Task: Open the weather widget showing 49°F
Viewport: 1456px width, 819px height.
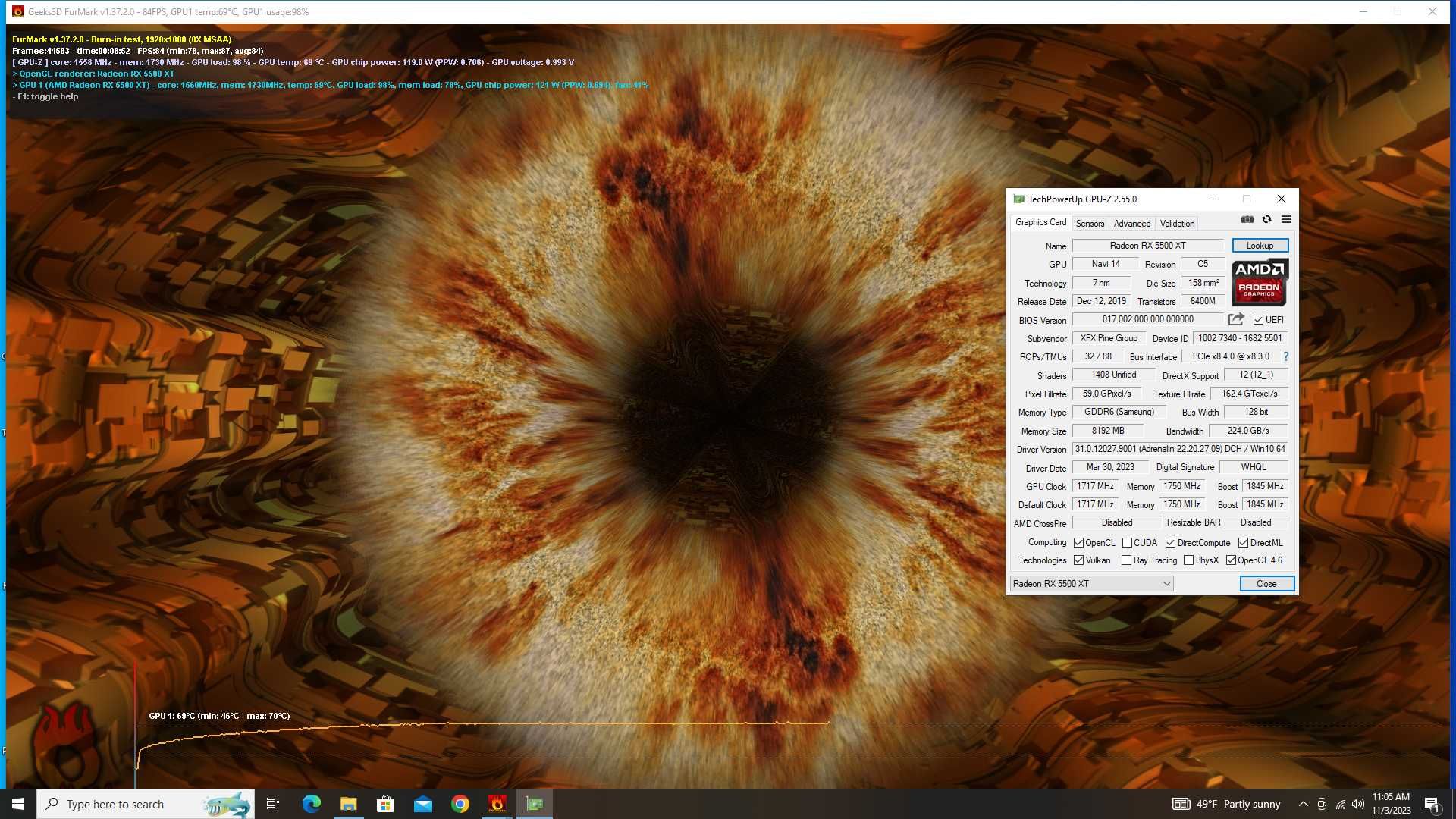Action: [1227, 804]
